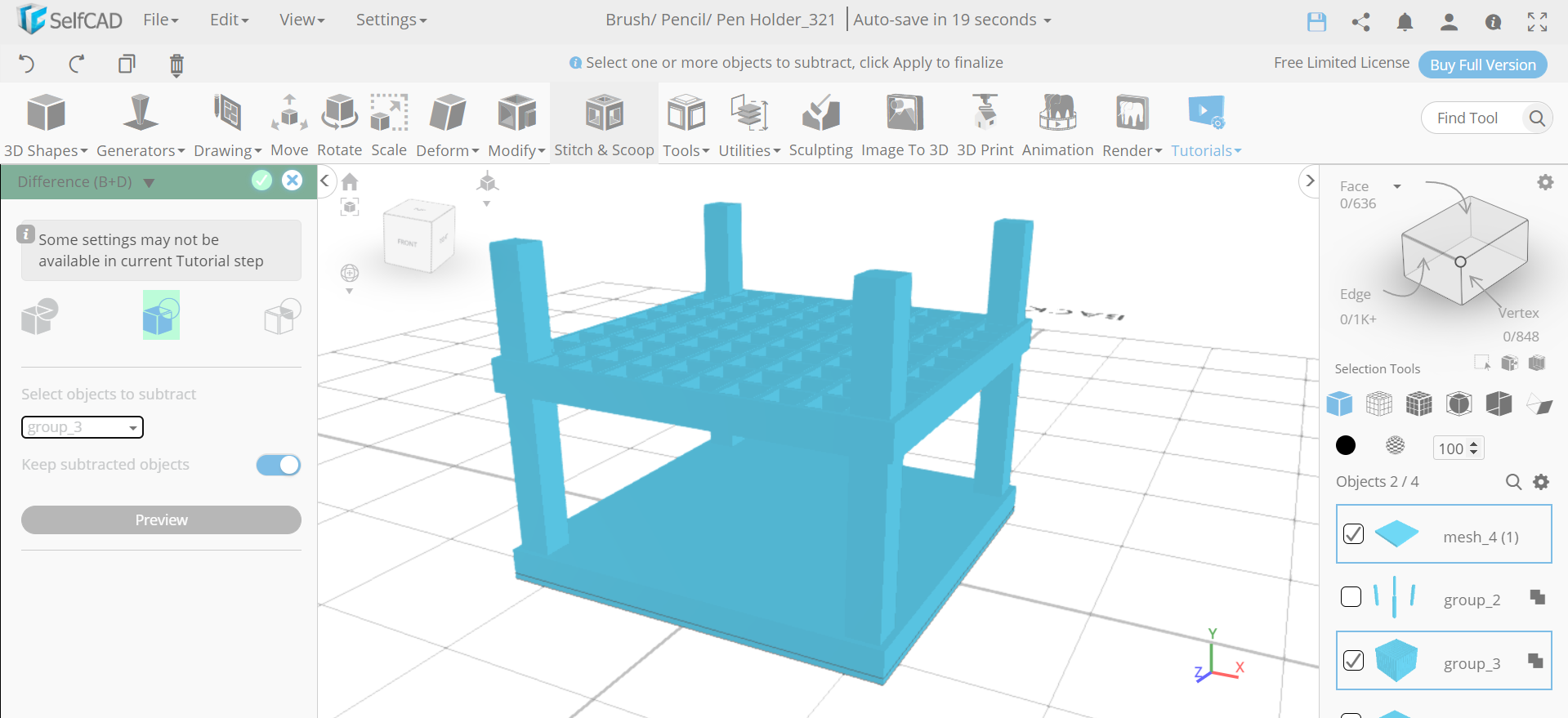Collapse the left panel arrow

pyautogui.click(x=324, y=181)
